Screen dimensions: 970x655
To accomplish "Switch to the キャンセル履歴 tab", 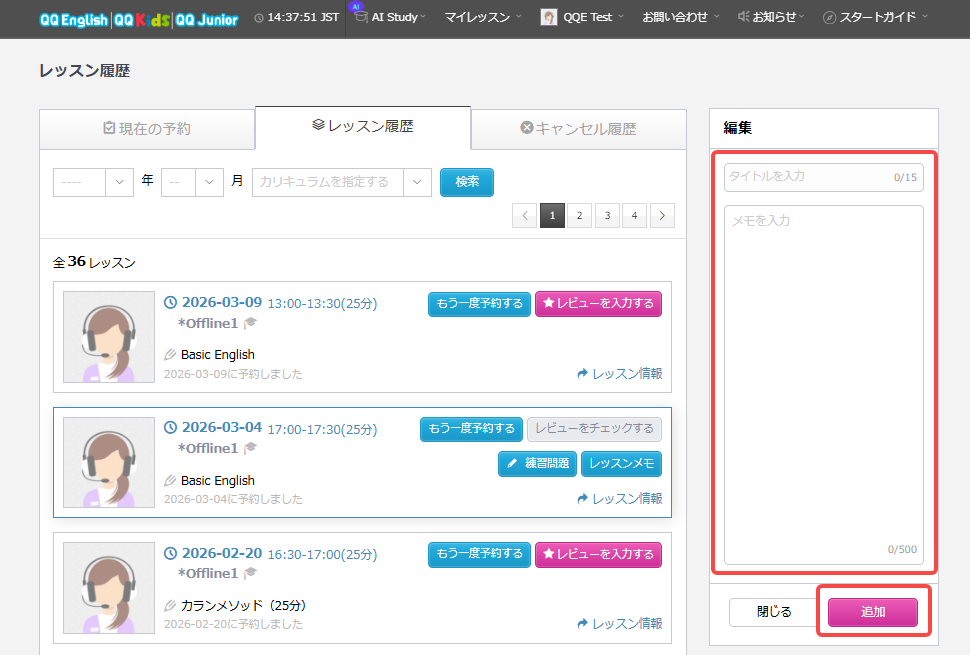I will (x=578, y=129).
